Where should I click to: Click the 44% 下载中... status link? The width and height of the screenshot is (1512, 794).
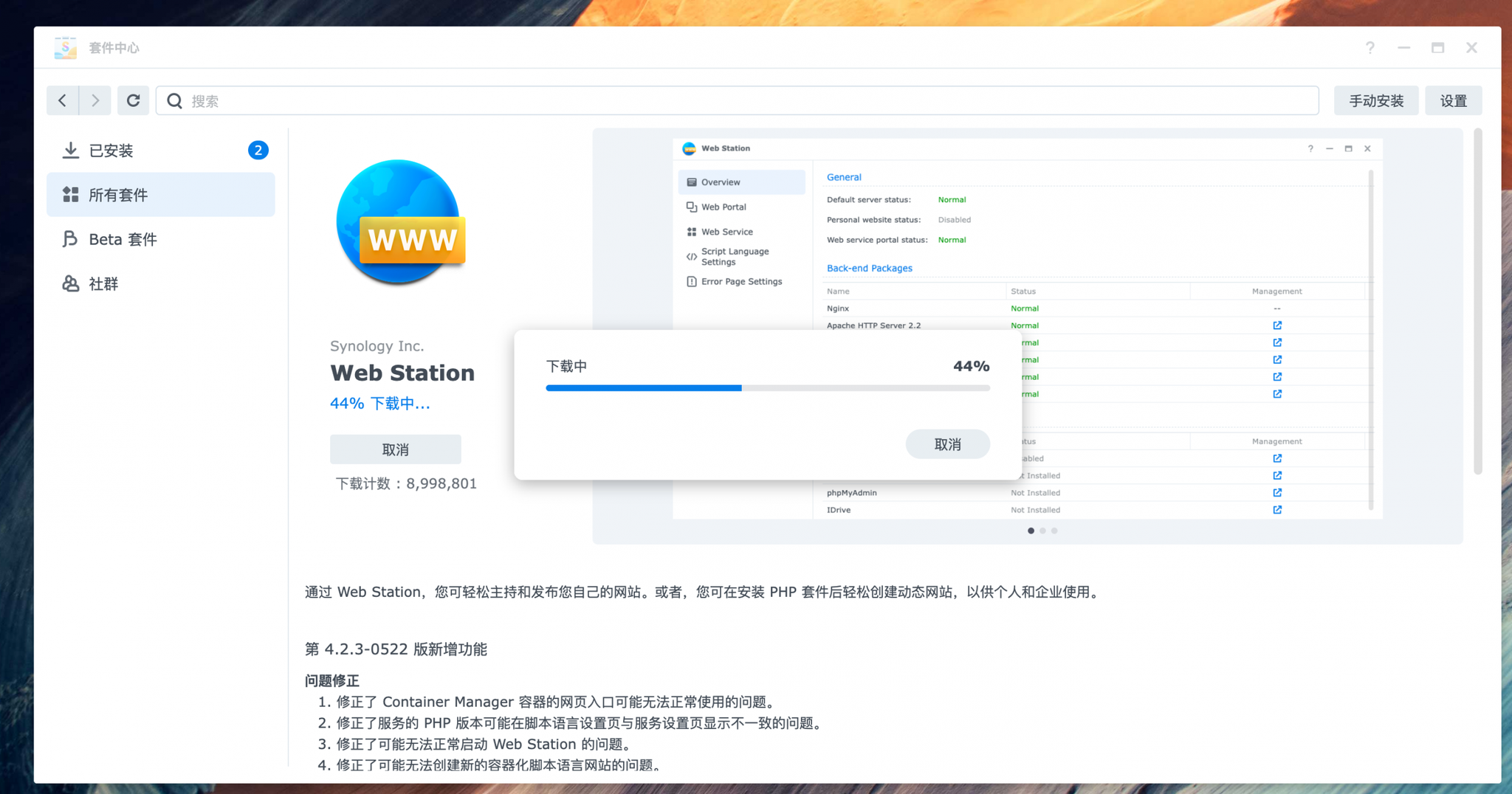coord(379,404)
